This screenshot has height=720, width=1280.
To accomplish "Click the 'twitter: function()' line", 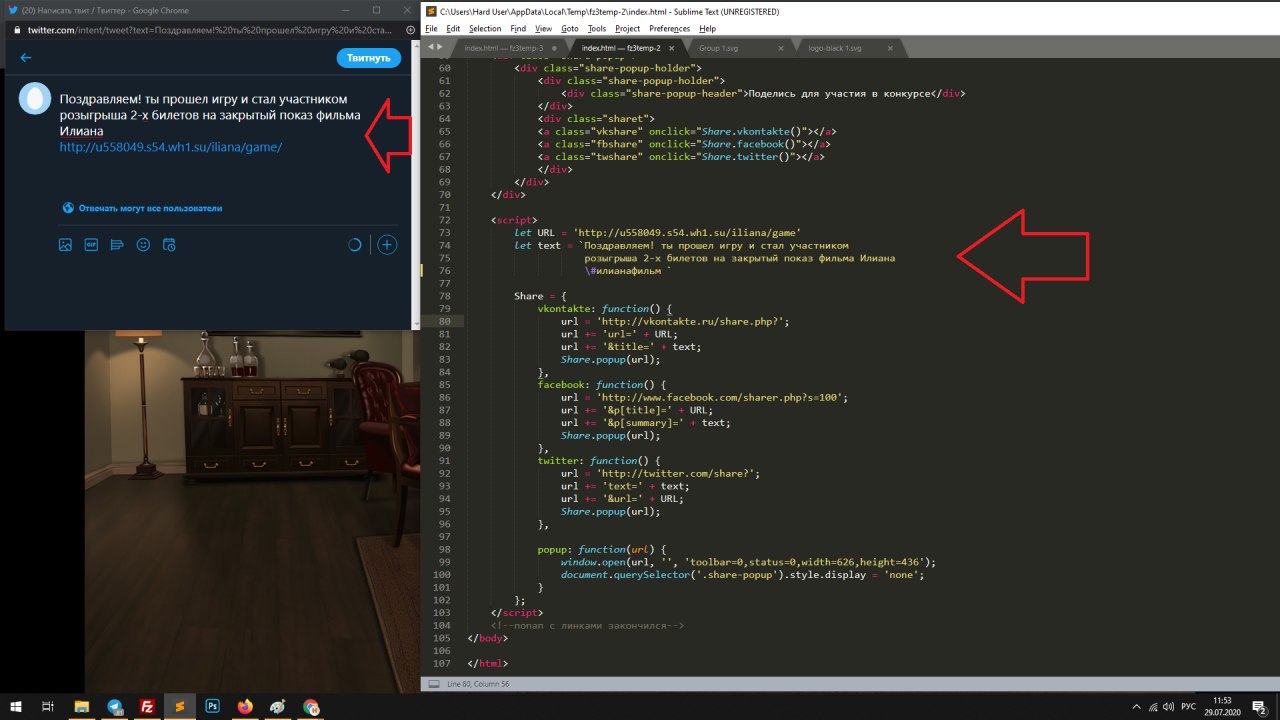I will [x=598, y=461].
